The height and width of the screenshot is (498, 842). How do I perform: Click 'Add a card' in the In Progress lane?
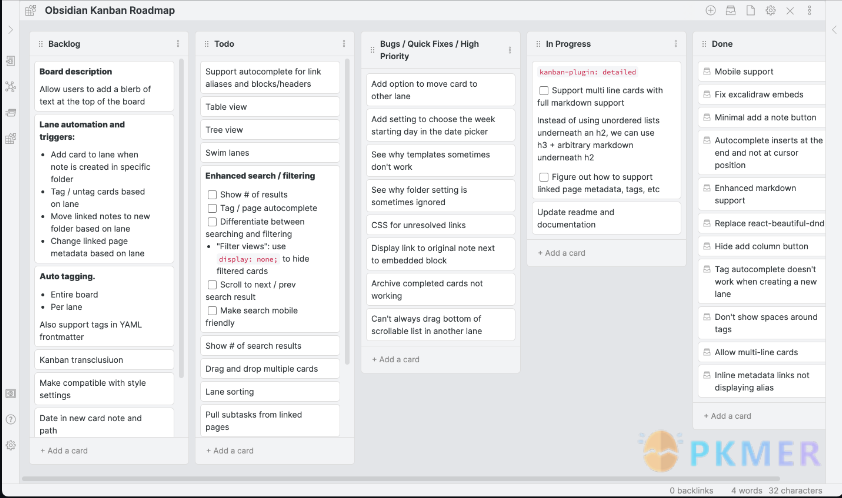562,253
